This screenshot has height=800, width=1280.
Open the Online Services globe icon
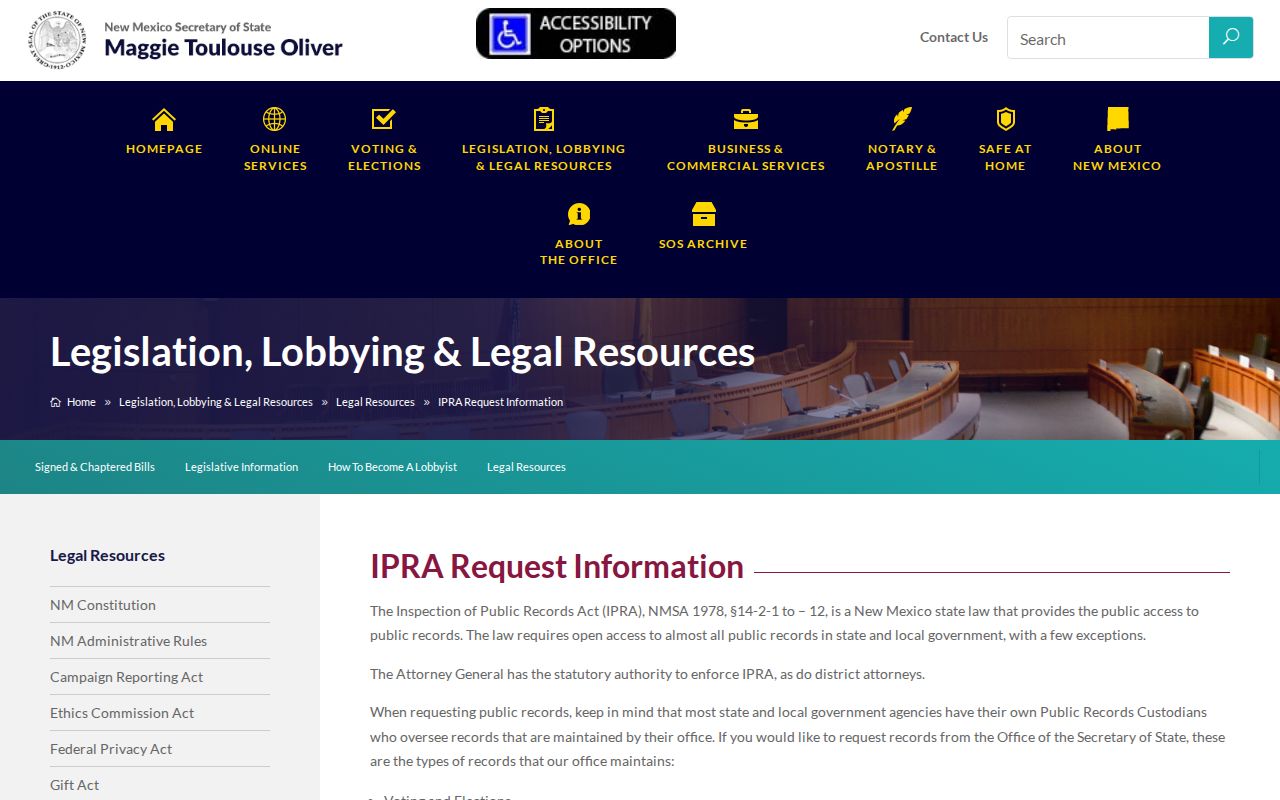point(275,119)
